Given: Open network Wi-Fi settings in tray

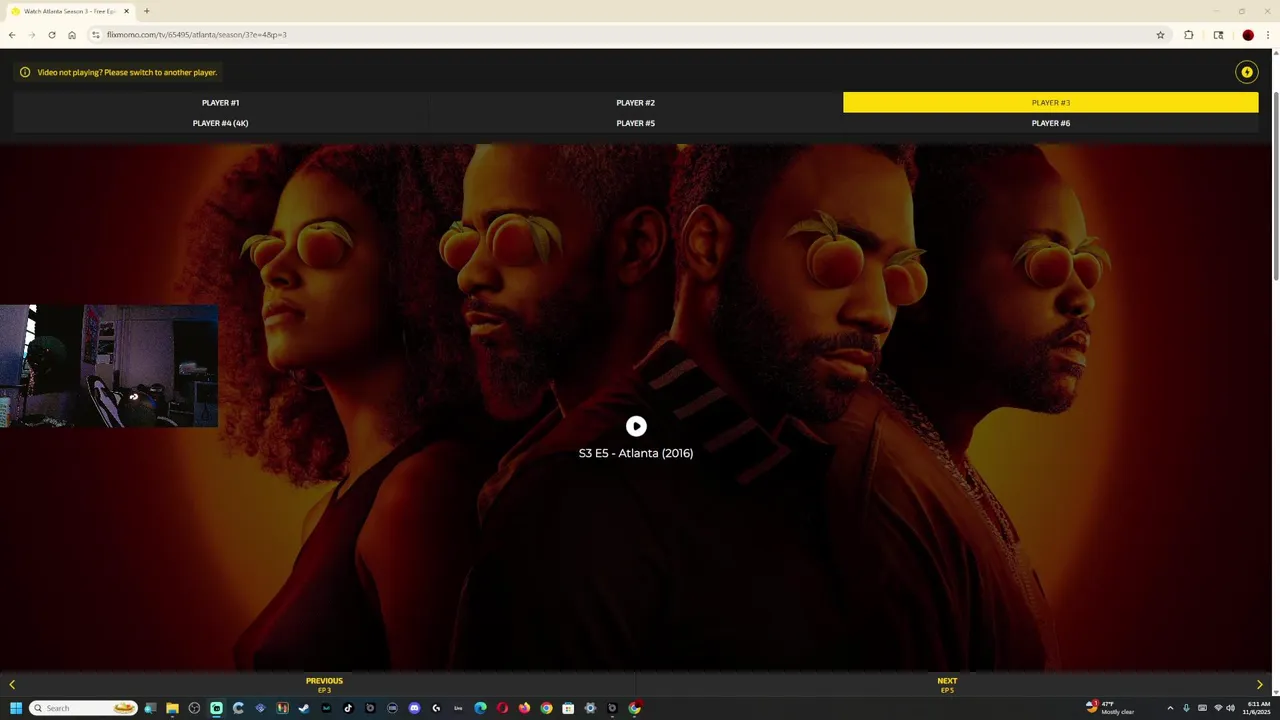Looking at the screenshot, I should tap(1218, 708).
